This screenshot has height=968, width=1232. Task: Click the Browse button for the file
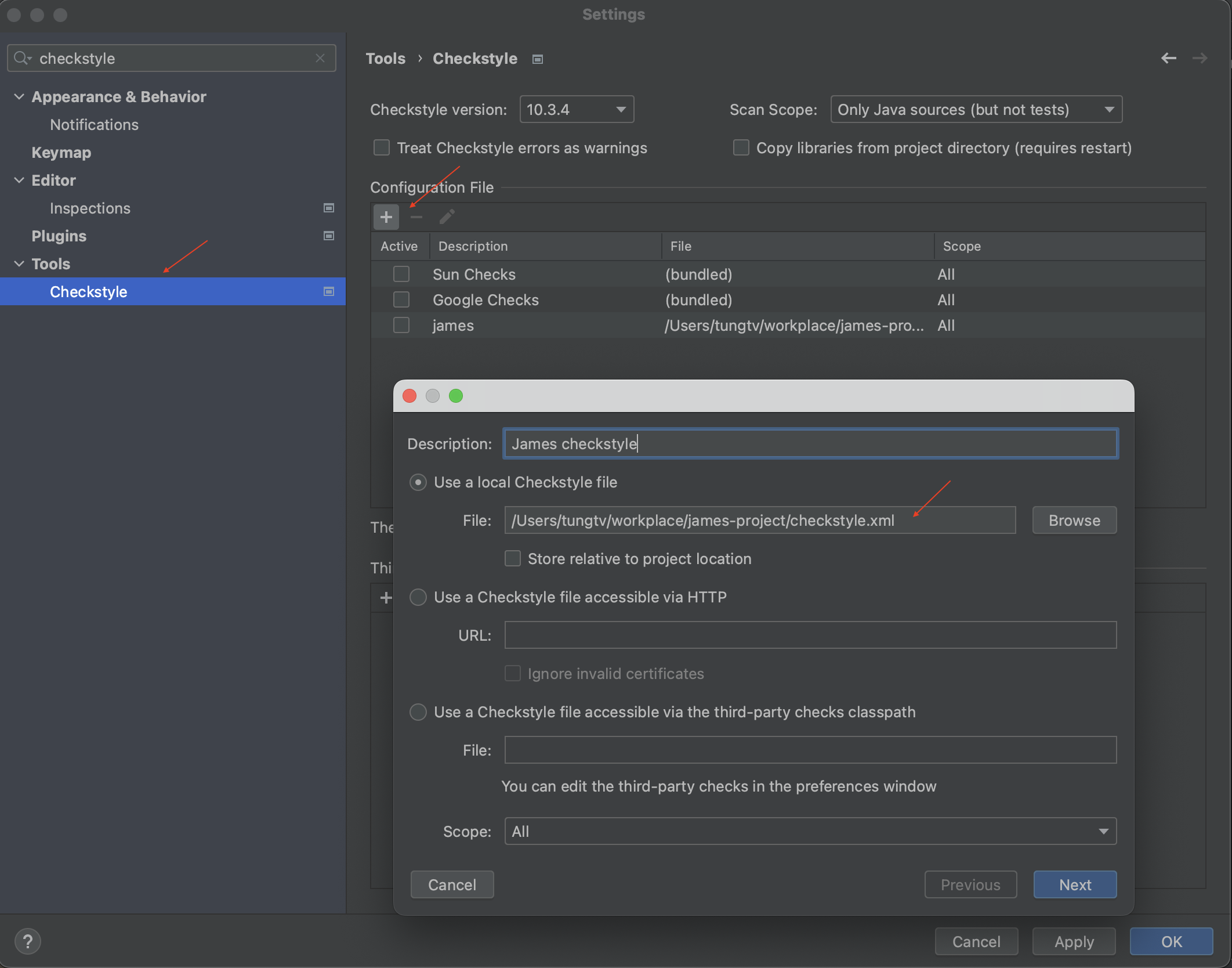[x=1074, y=521]
